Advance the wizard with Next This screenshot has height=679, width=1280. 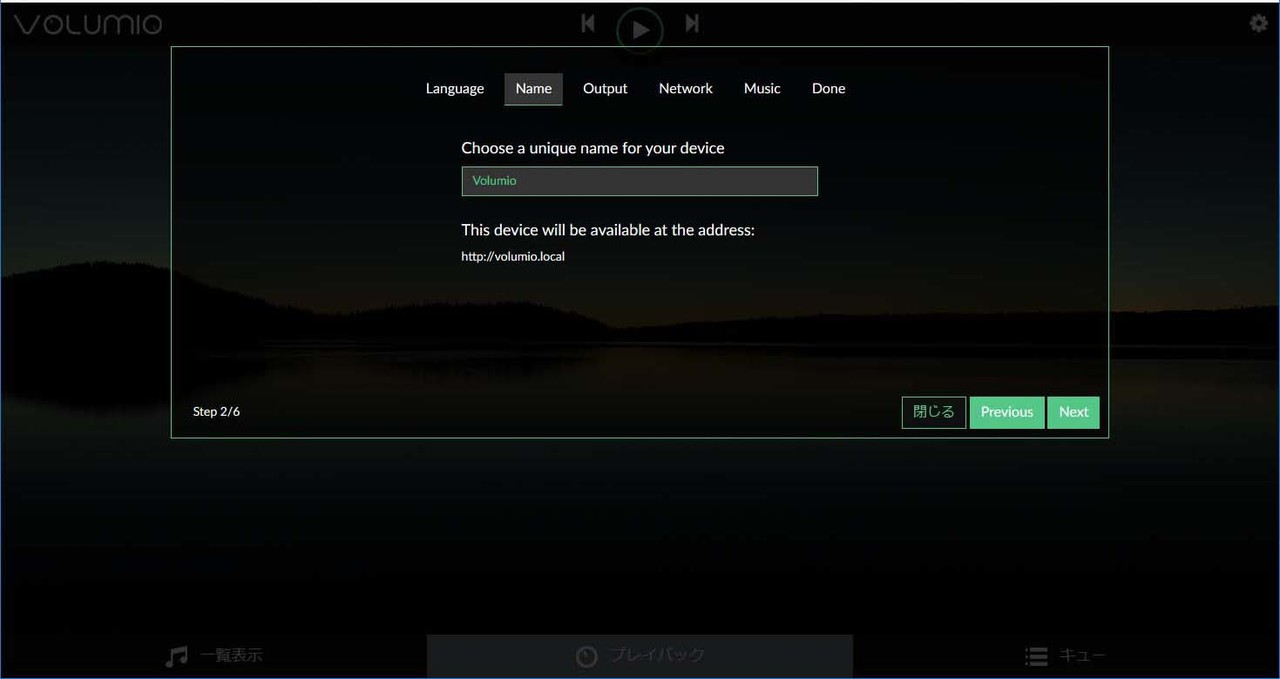[1073, 412]
